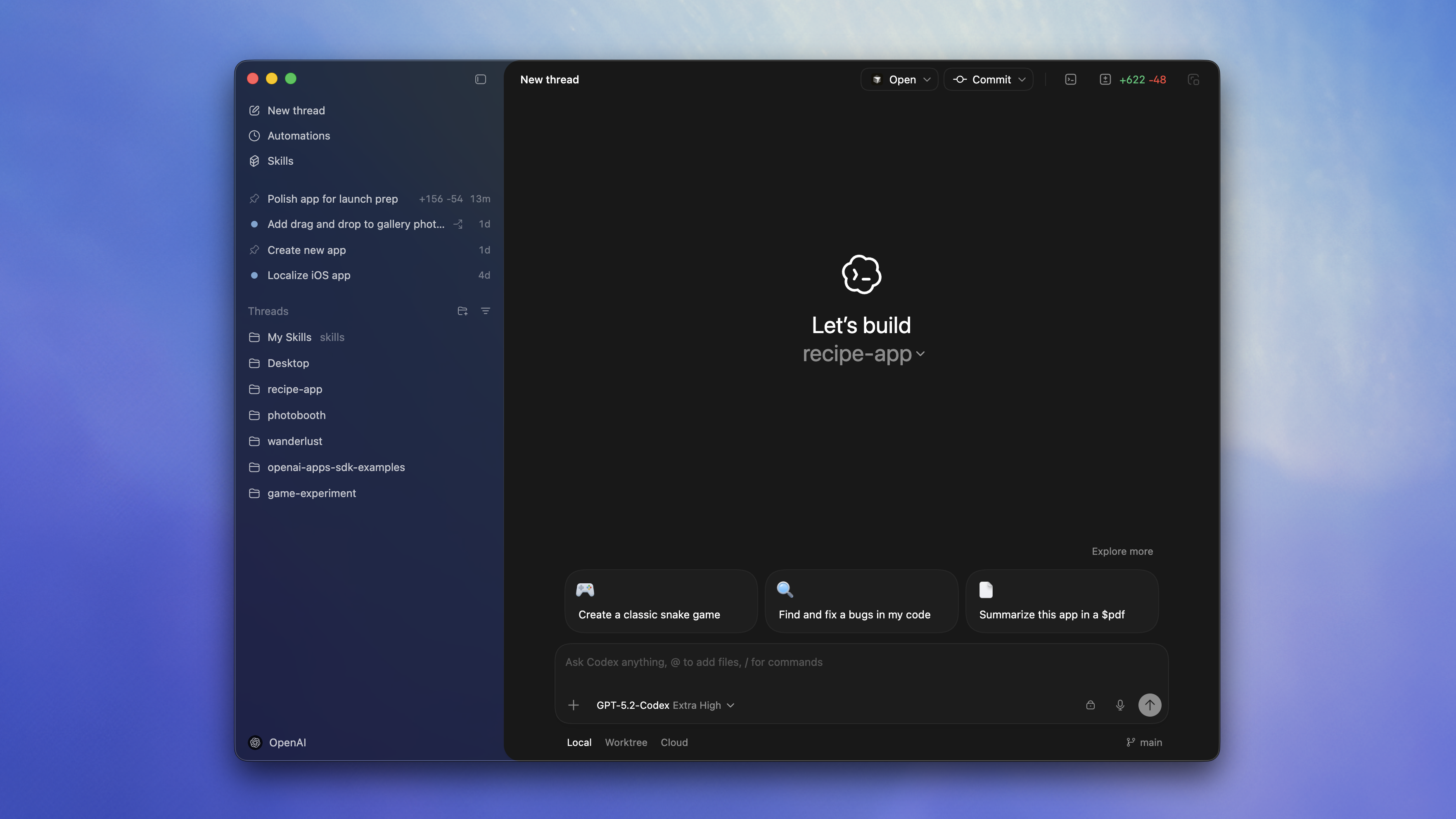Click the main branch indicator at bottom right
1456x819 pixels.
point(1144,742)
